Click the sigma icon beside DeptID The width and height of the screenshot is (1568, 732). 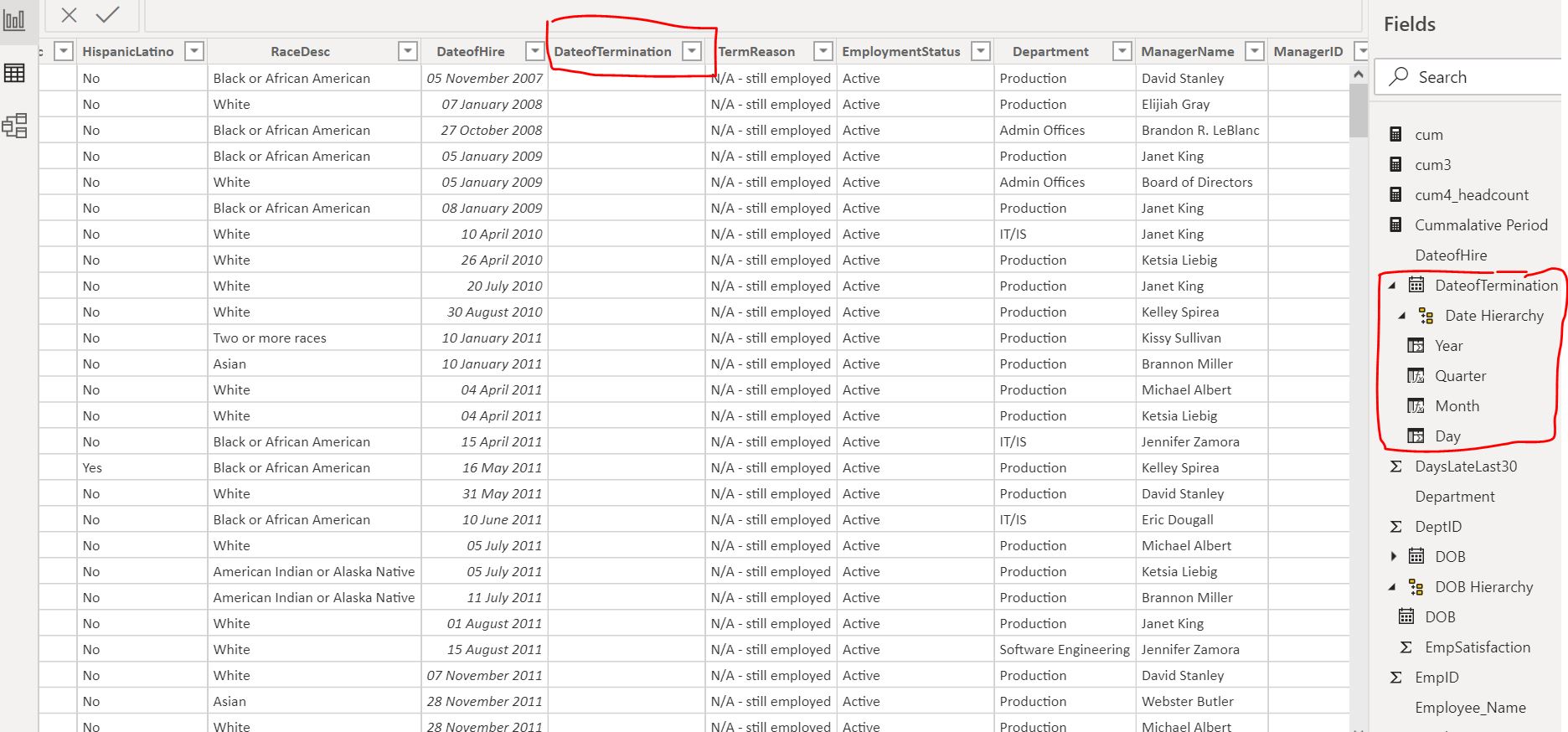1395,527
